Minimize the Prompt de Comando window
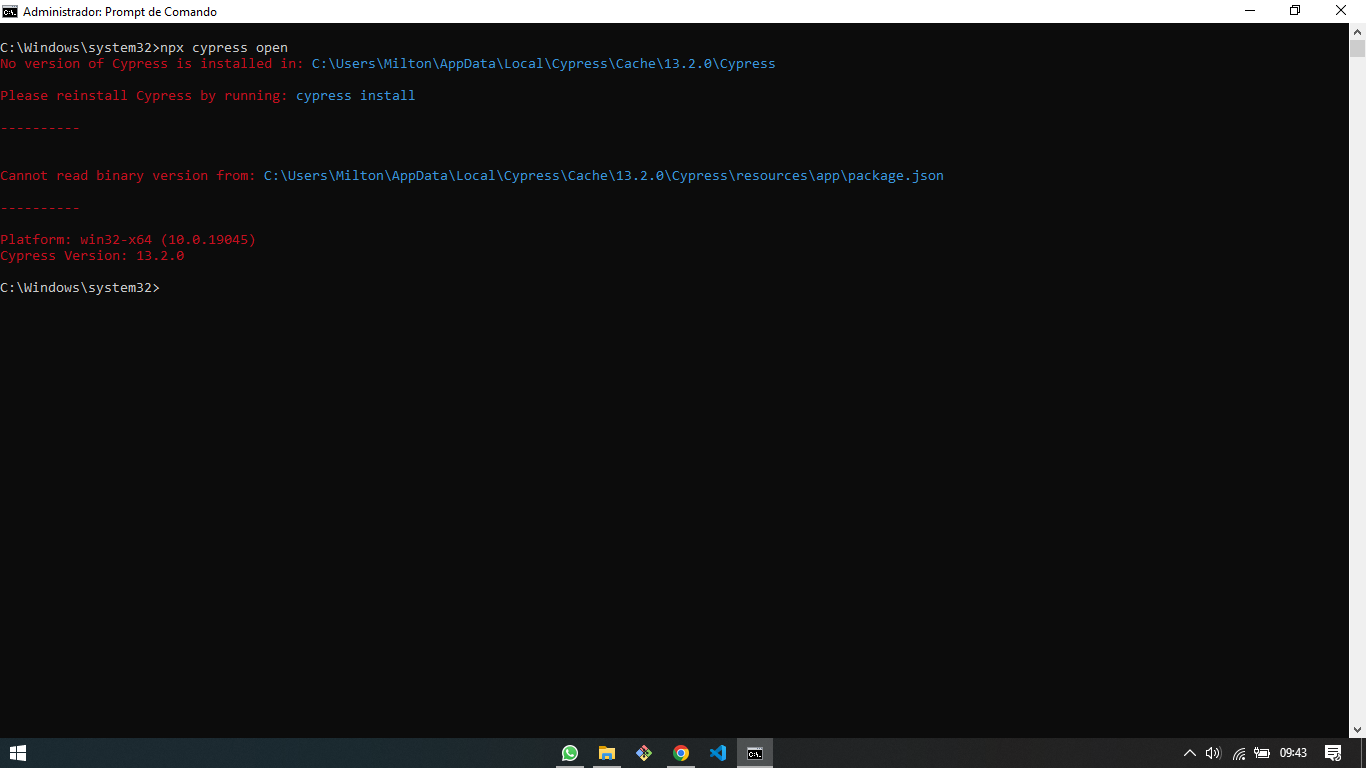Screen dimensions: 1366x768 1250,11
